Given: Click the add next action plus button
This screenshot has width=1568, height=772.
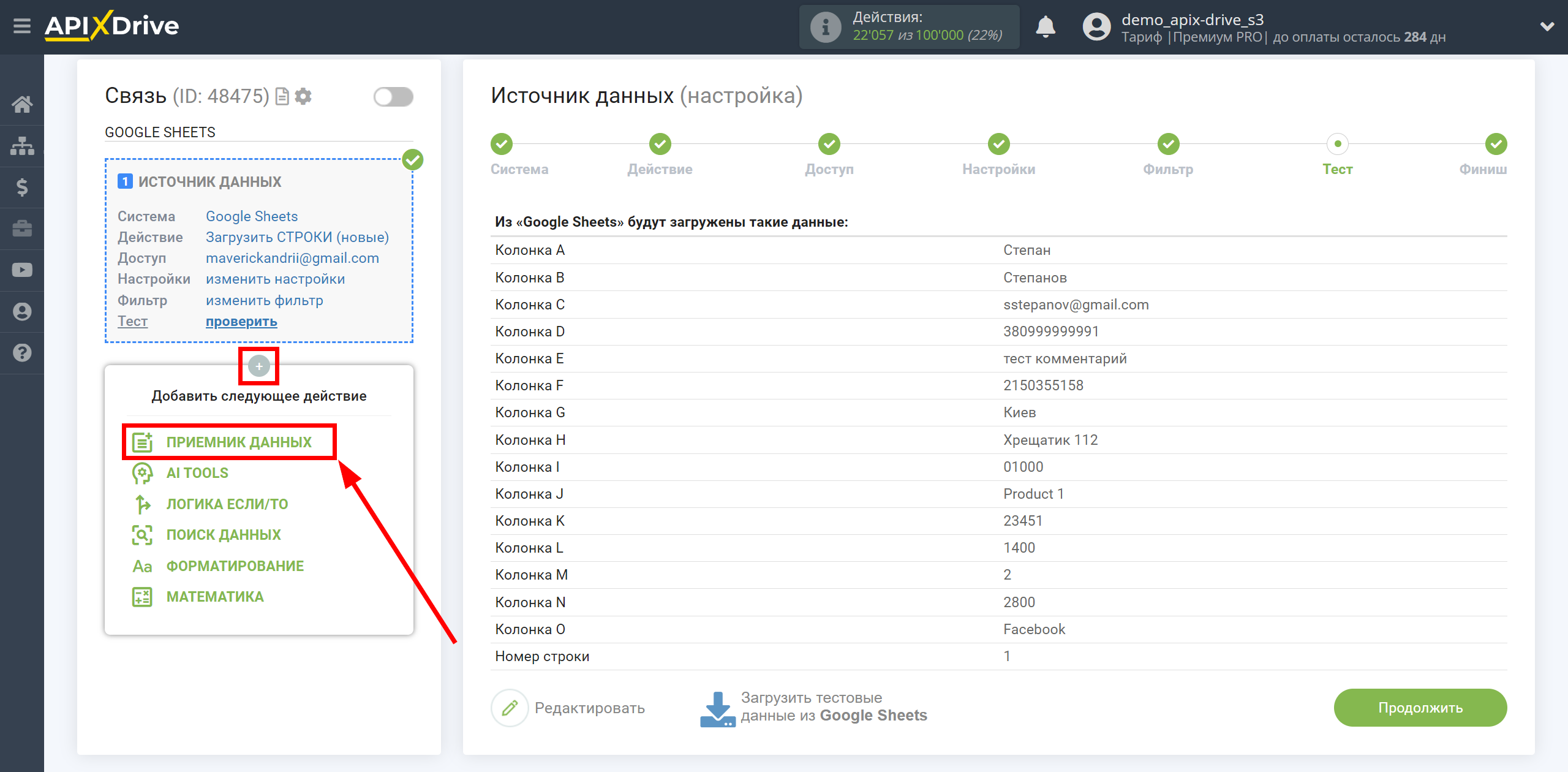Looking at the screenshot, I should click(259, 366).
